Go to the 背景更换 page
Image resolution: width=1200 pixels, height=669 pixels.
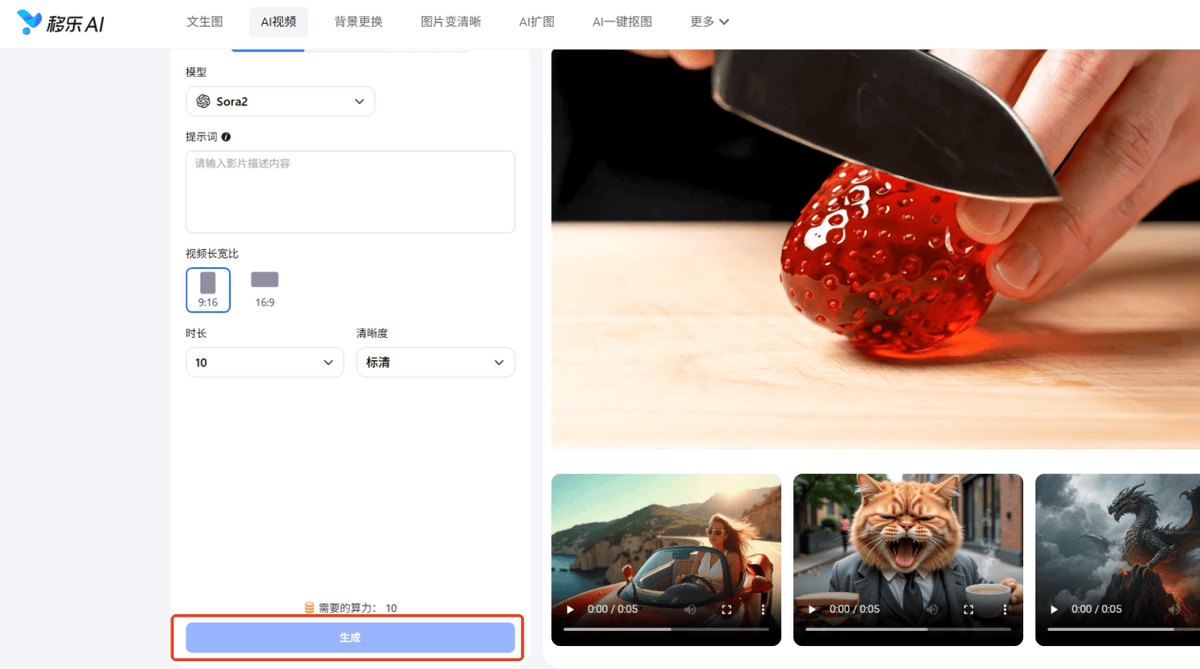click(358, 21)
